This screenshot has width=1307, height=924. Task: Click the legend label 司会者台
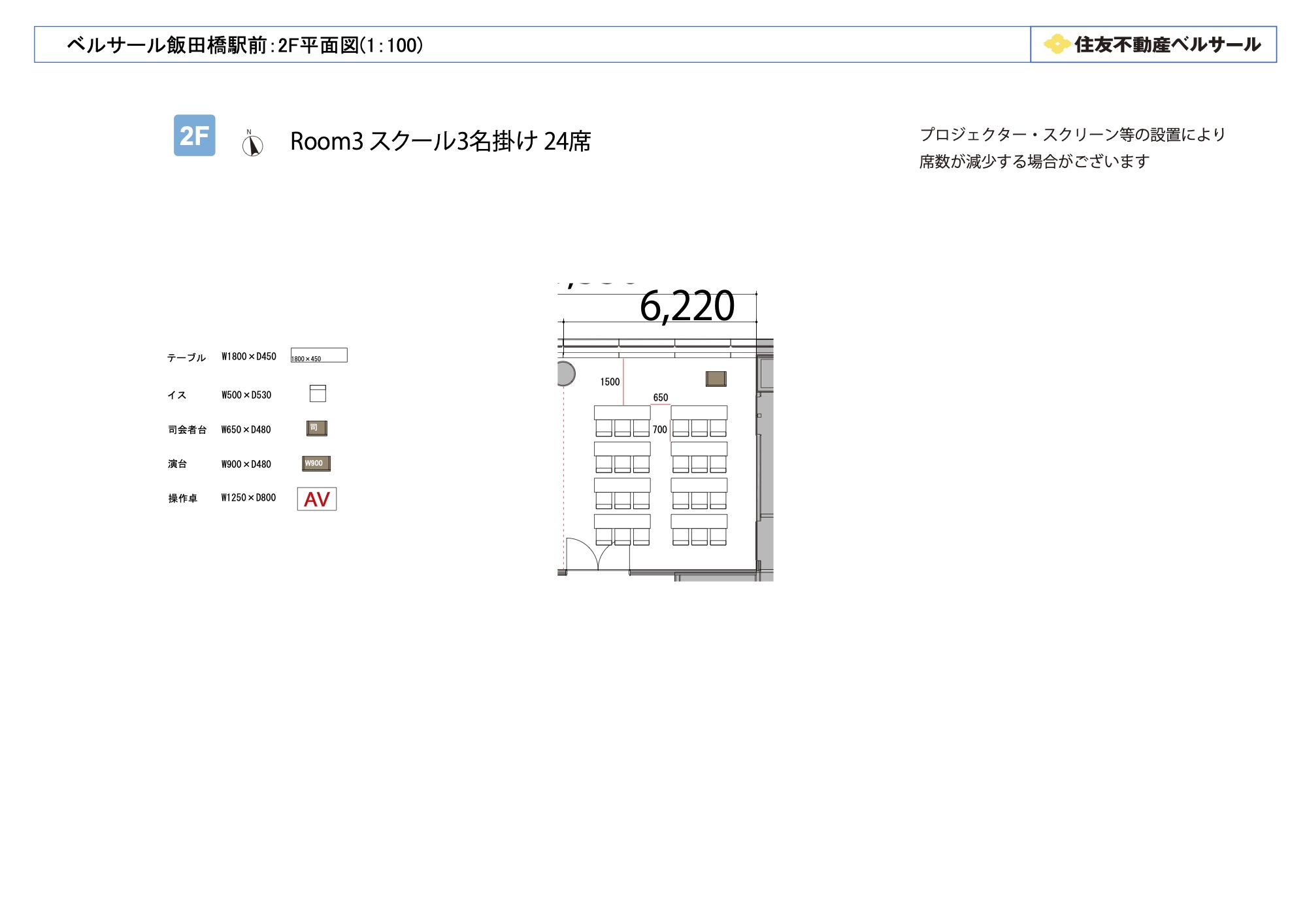(187, 429)
